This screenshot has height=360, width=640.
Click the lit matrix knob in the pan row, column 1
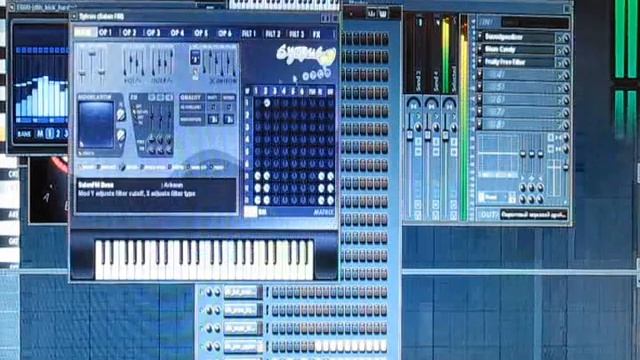(258, 176)
